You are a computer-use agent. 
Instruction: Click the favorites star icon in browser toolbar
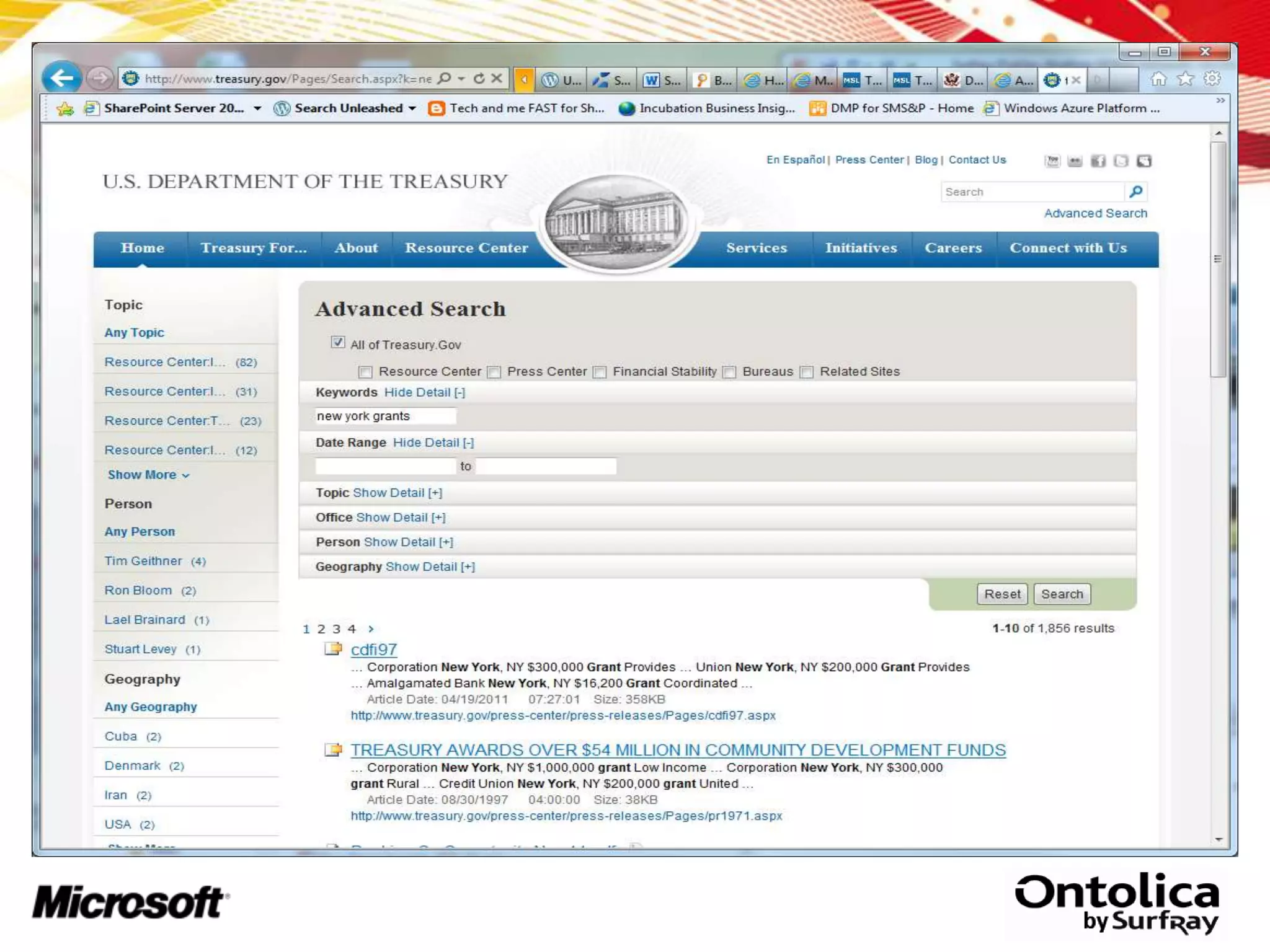click(x=1185, y=79)
